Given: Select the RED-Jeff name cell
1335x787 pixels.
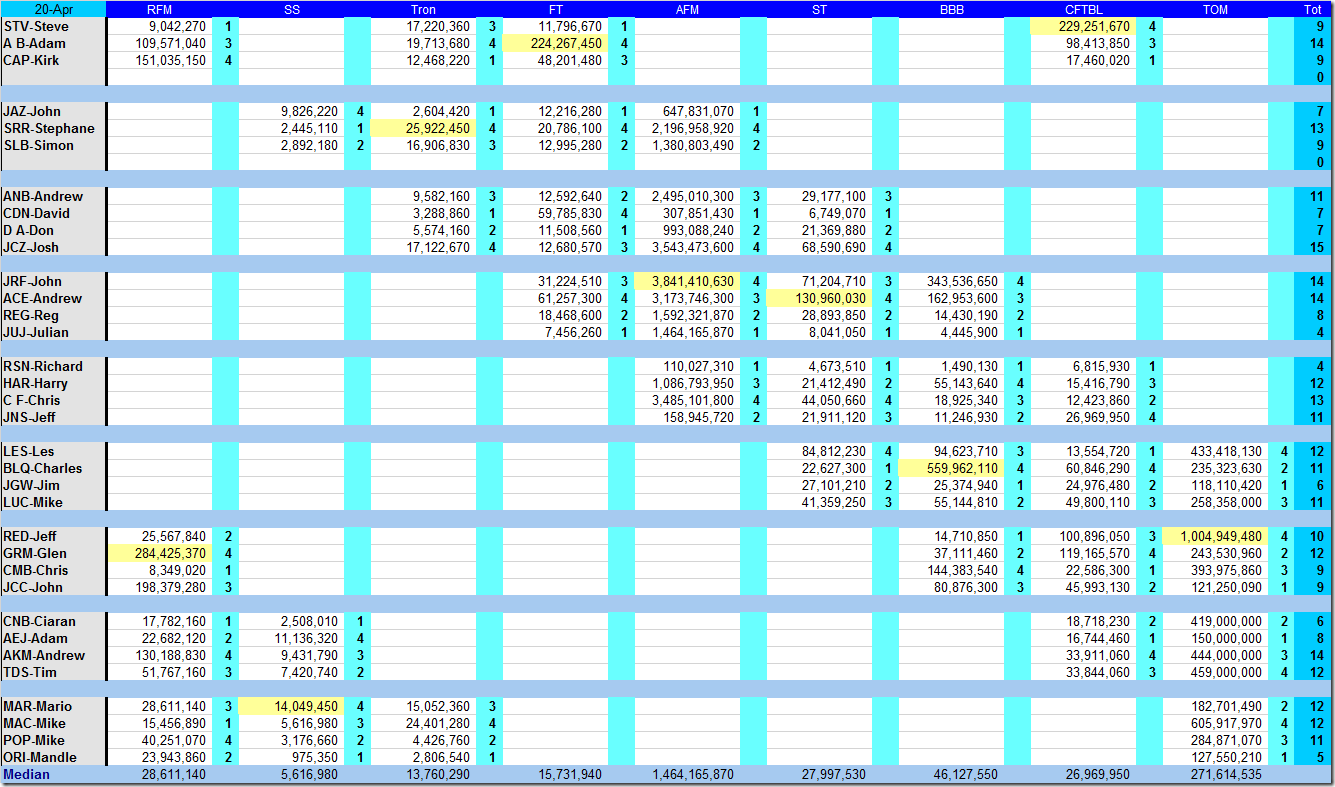Looking at the screenshot, I should (x=53, y=536).
